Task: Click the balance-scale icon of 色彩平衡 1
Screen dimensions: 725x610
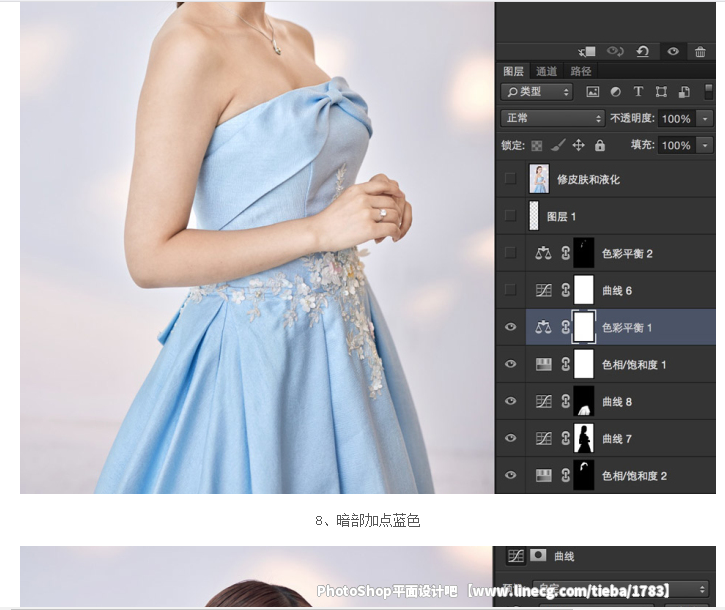Action: [x=544, y=327]
